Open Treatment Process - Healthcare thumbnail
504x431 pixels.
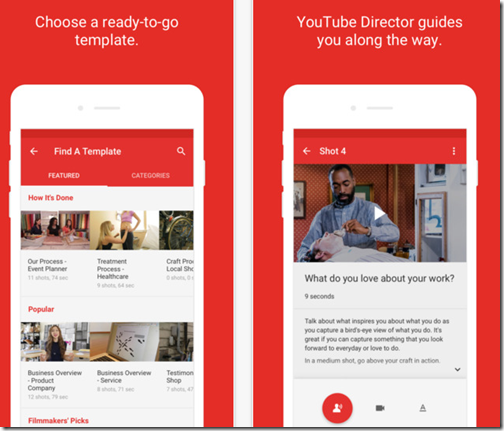(124, 230)
